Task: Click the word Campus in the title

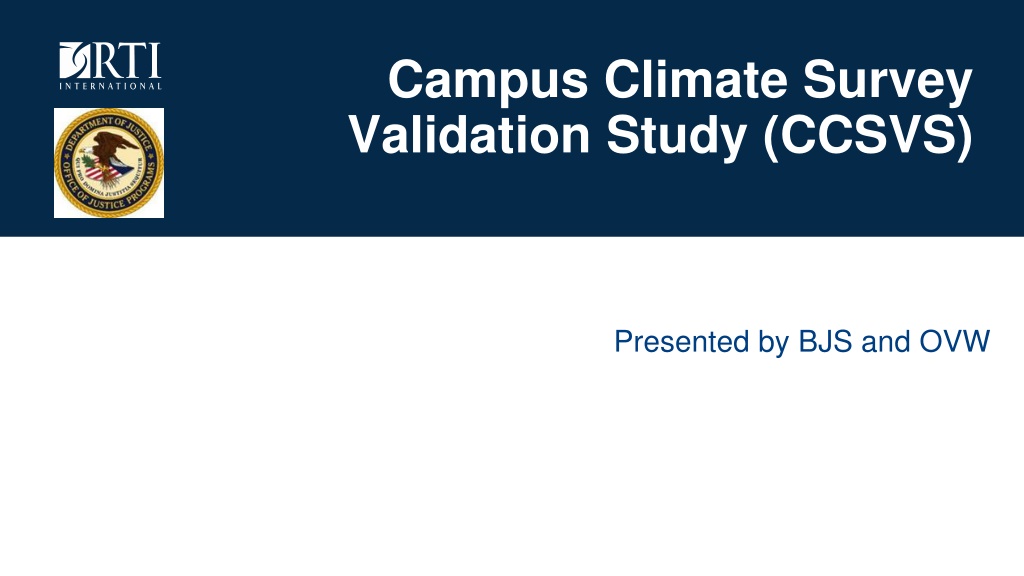Action: (488, 80)
